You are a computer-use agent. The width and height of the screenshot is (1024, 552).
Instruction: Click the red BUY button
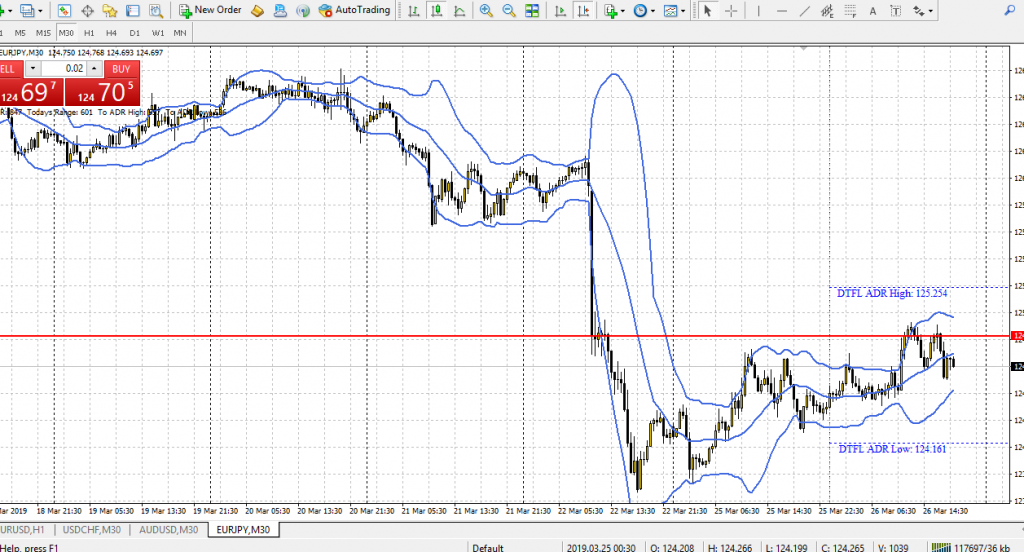pos(121,69)
